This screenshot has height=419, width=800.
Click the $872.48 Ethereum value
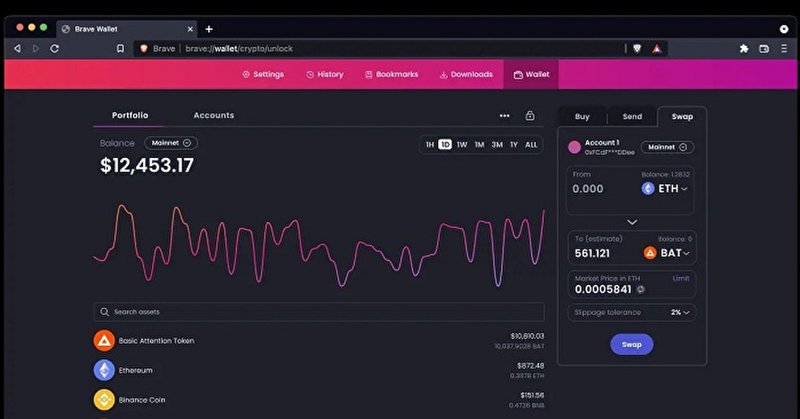(x=530, y=365)
